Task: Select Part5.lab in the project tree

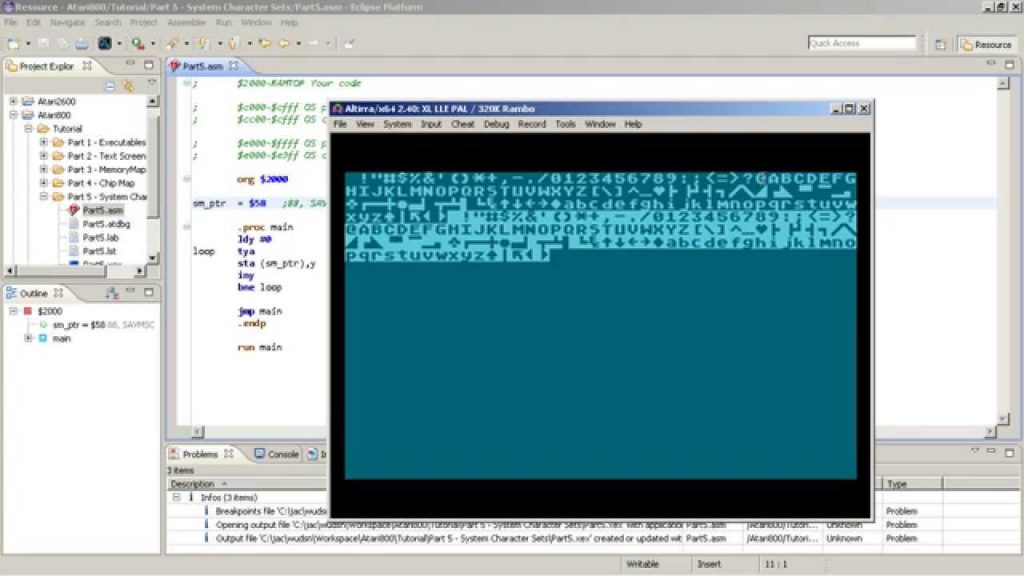Action: (x=99, y=238)
